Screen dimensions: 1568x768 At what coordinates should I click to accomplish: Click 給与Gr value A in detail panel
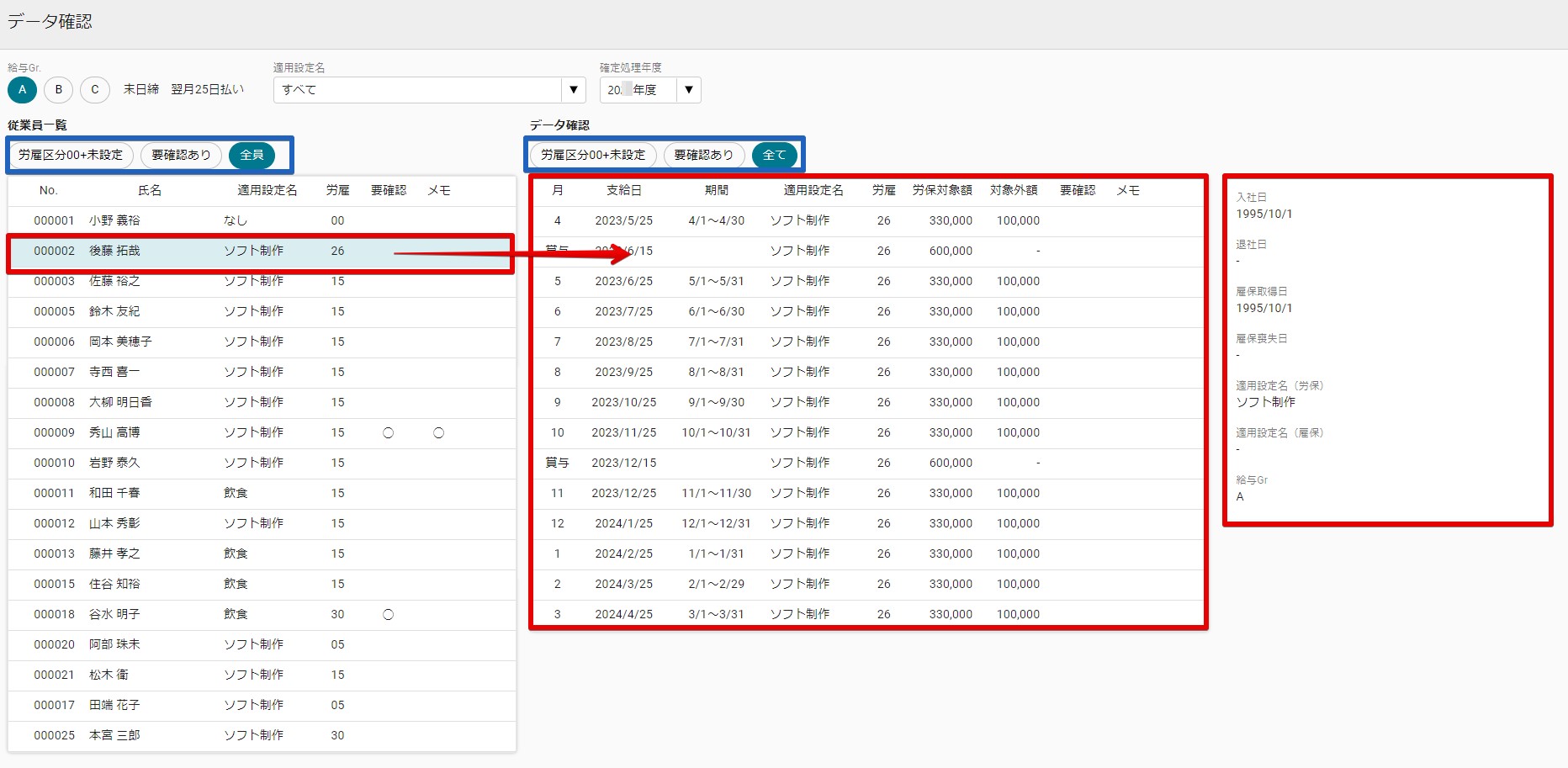click(1240, 496)
